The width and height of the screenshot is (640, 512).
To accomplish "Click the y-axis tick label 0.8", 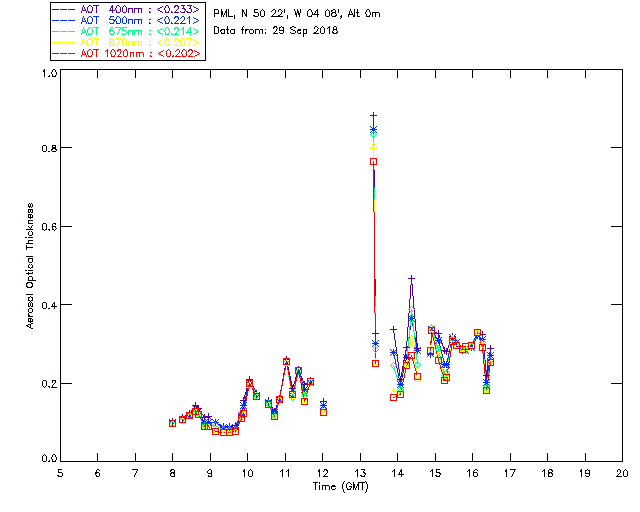I will coord(49,148).
